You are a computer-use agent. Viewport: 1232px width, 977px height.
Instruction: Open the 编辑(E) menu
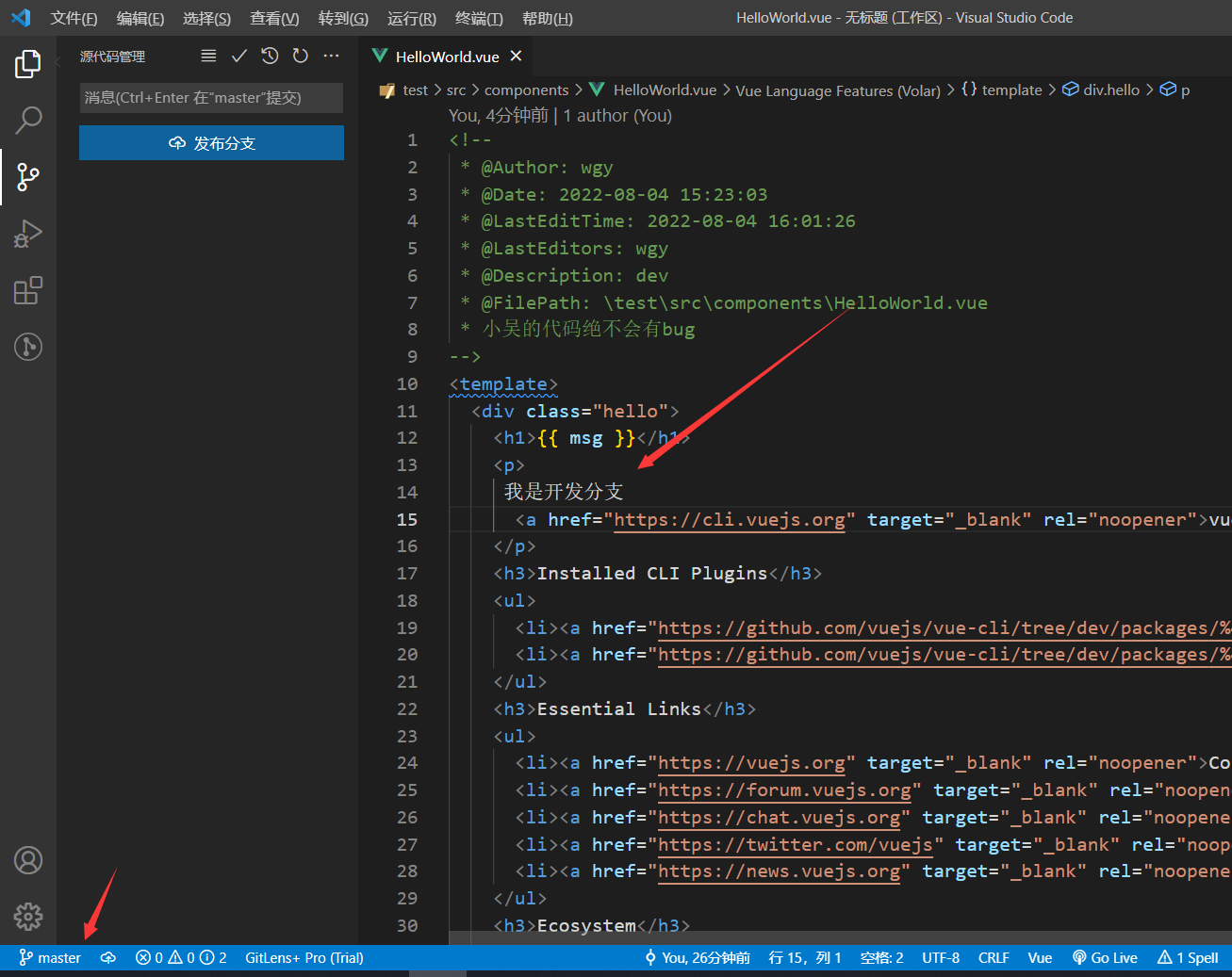(140, 18)
